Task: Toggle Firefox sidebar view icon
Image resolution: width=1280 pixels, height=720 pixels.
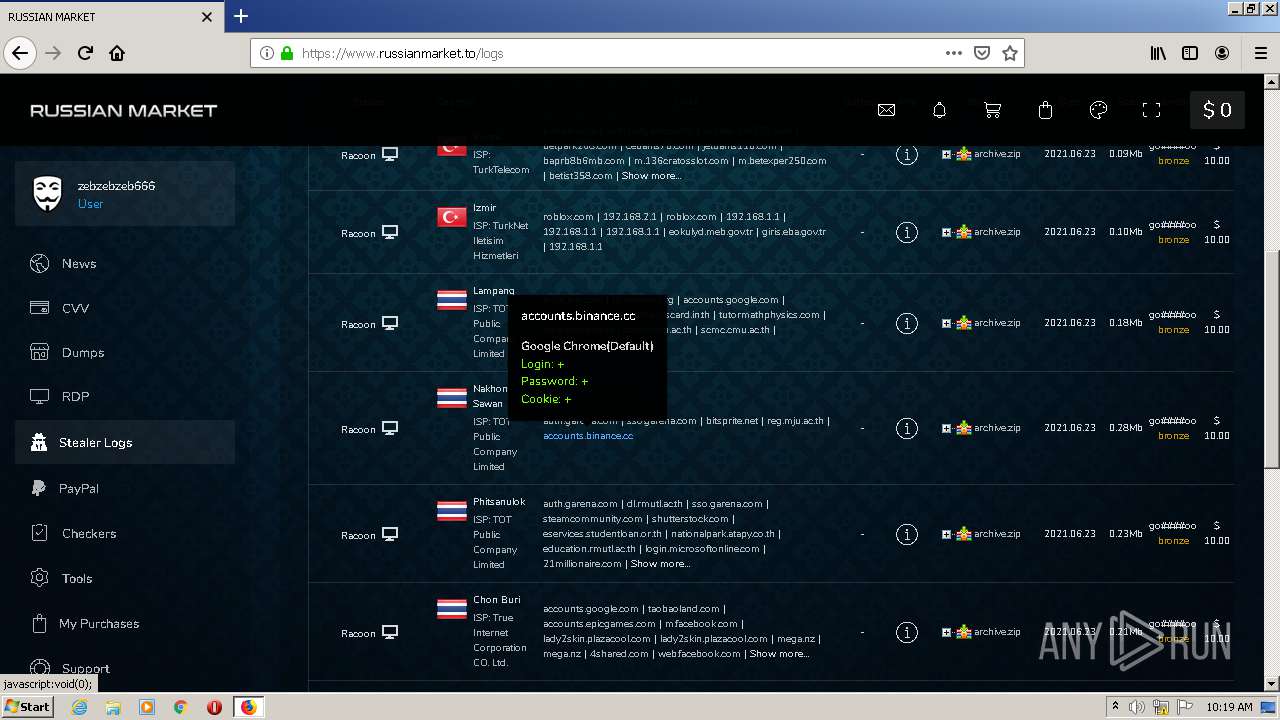Action: 1190,53
